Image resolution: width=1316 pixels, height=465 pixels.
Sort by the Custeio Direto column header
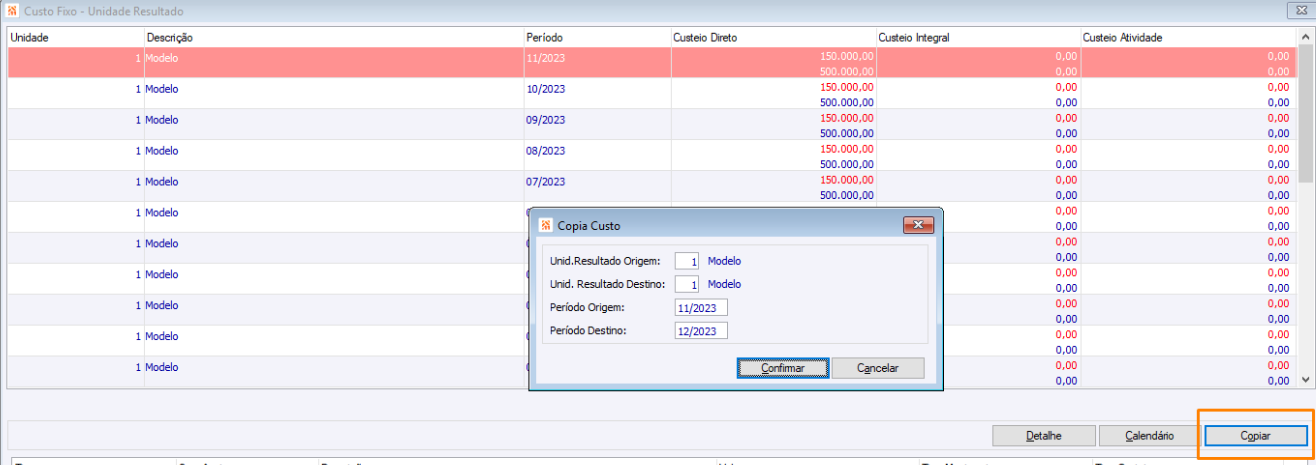[774, 37]
